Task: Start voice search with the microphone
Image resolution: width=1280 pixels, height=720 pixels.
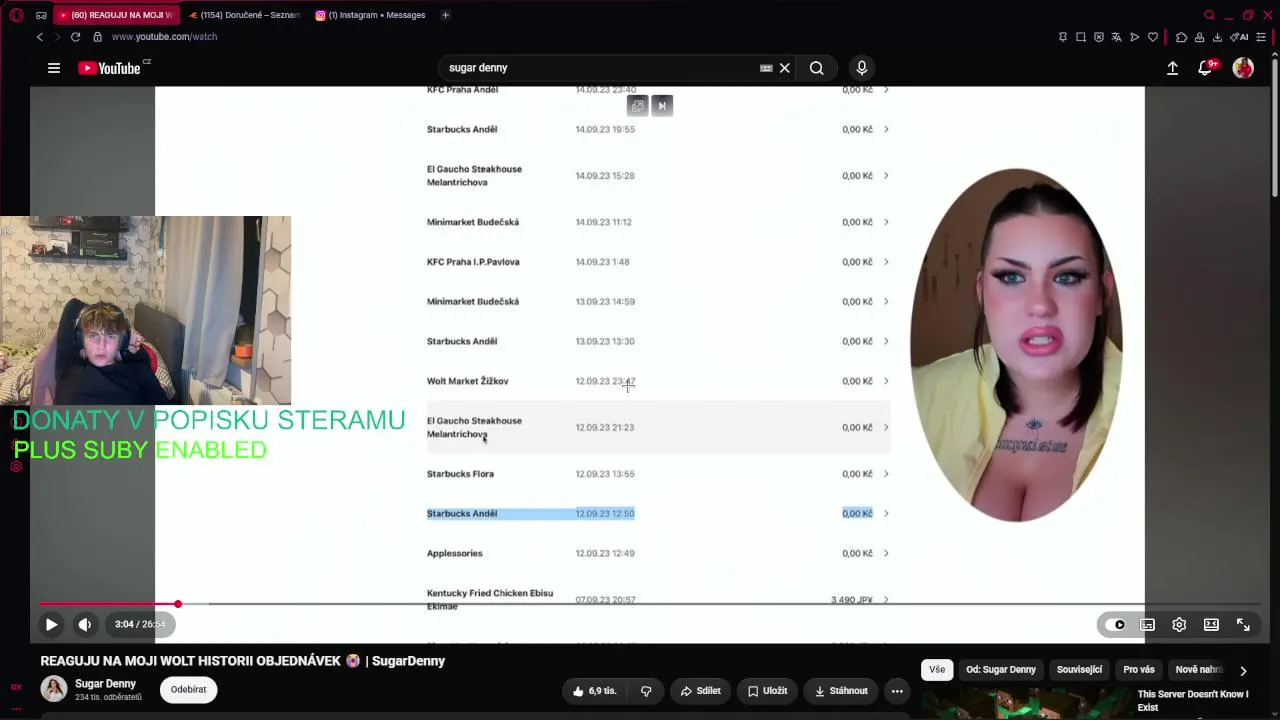Action: point(862,68)
